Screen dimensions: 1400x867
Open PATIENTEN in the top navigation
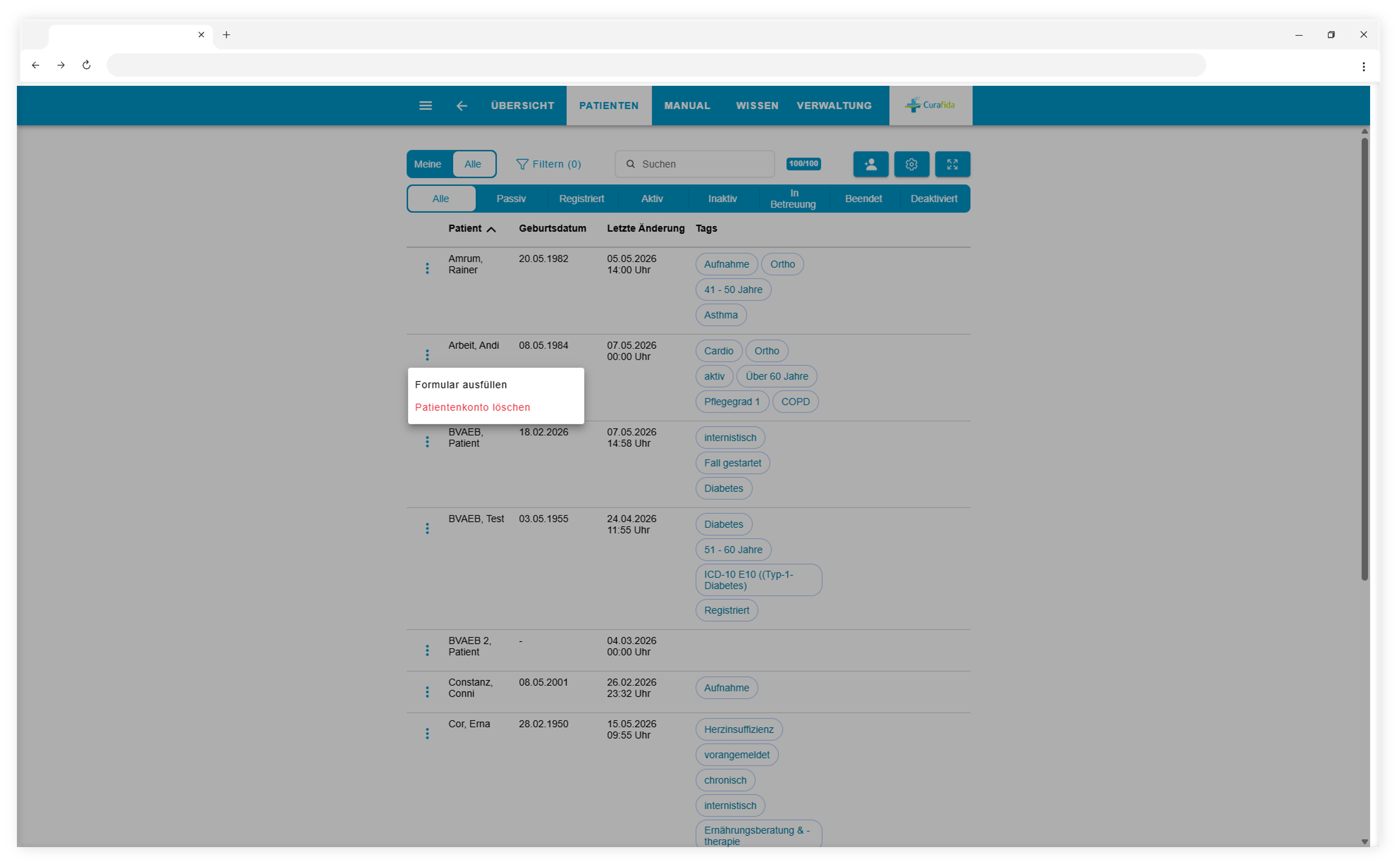click(608, 106)
